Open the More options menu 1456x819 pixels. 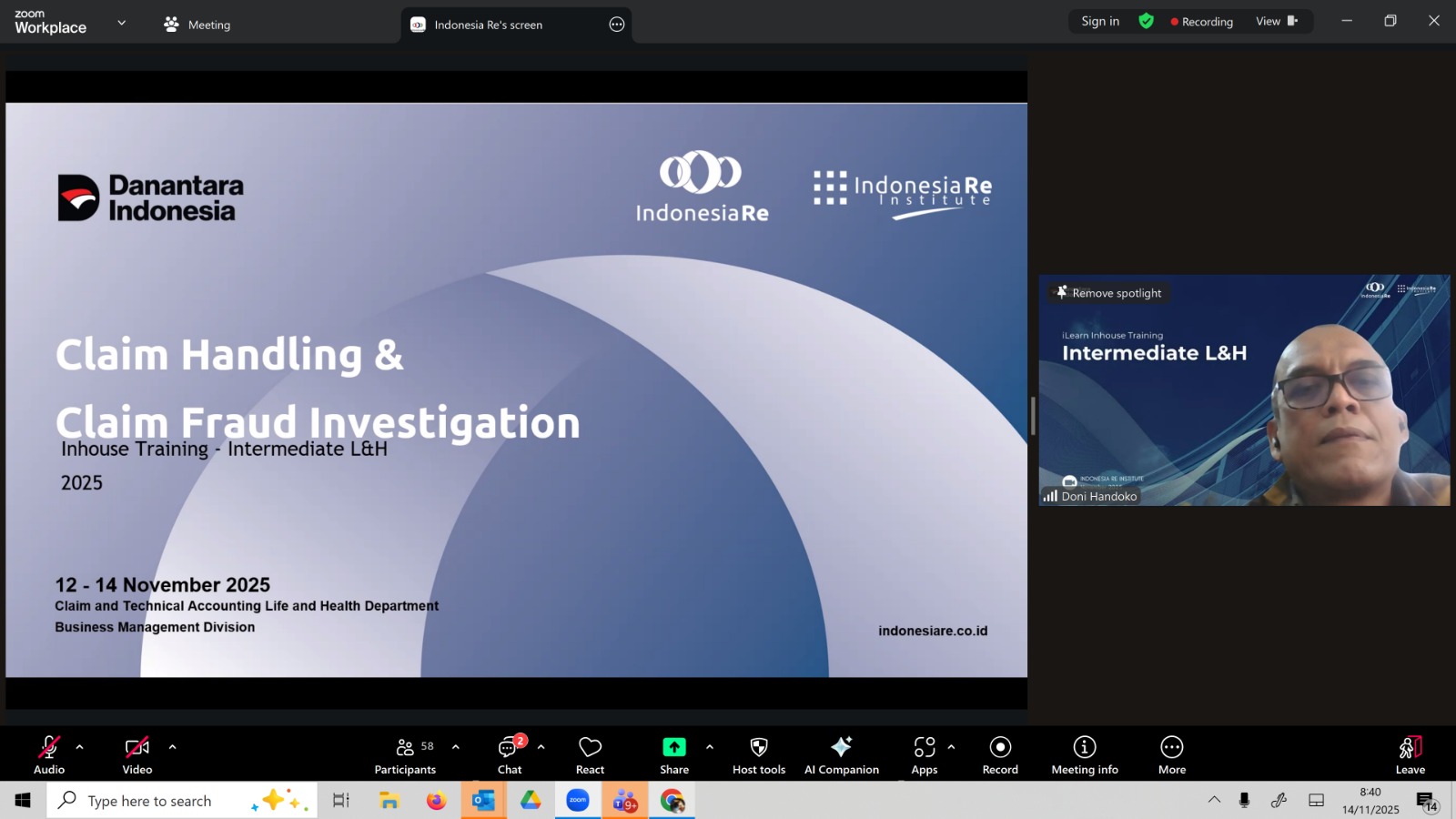coord(1171,754)
